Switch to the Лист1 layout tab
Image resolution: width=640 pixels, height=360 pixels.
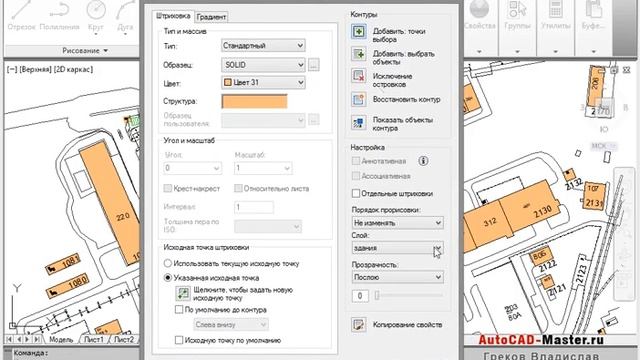[x=93, y=339]
